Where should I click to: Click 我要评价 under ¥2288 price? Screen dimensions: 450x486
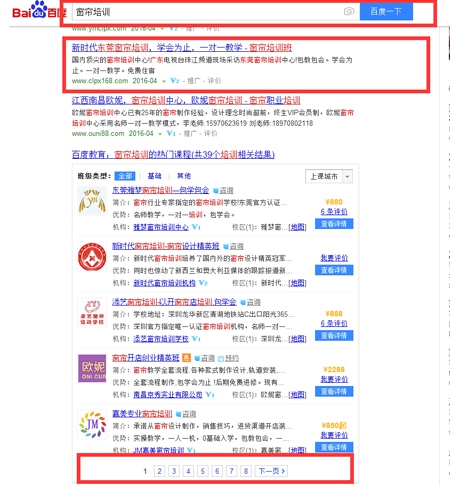pos(334,379)
